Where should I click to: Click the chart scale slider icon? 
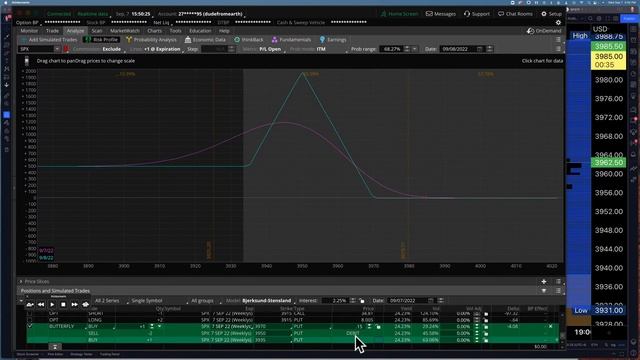pos(27,61)
